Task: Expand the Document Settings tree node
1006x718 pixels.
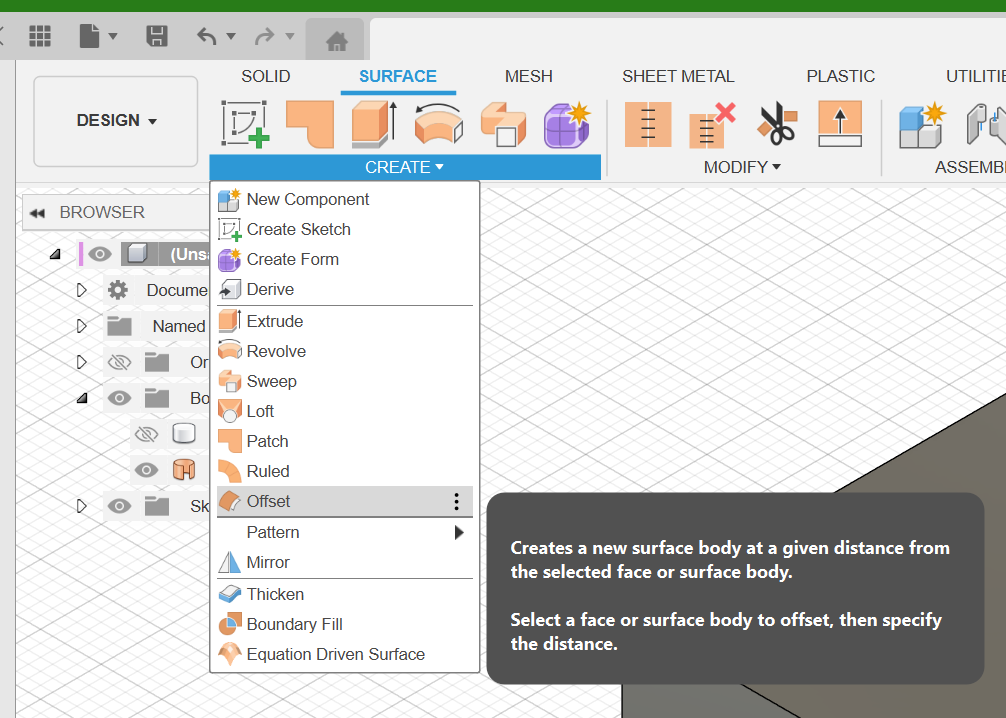Action: tap(81, 290)
